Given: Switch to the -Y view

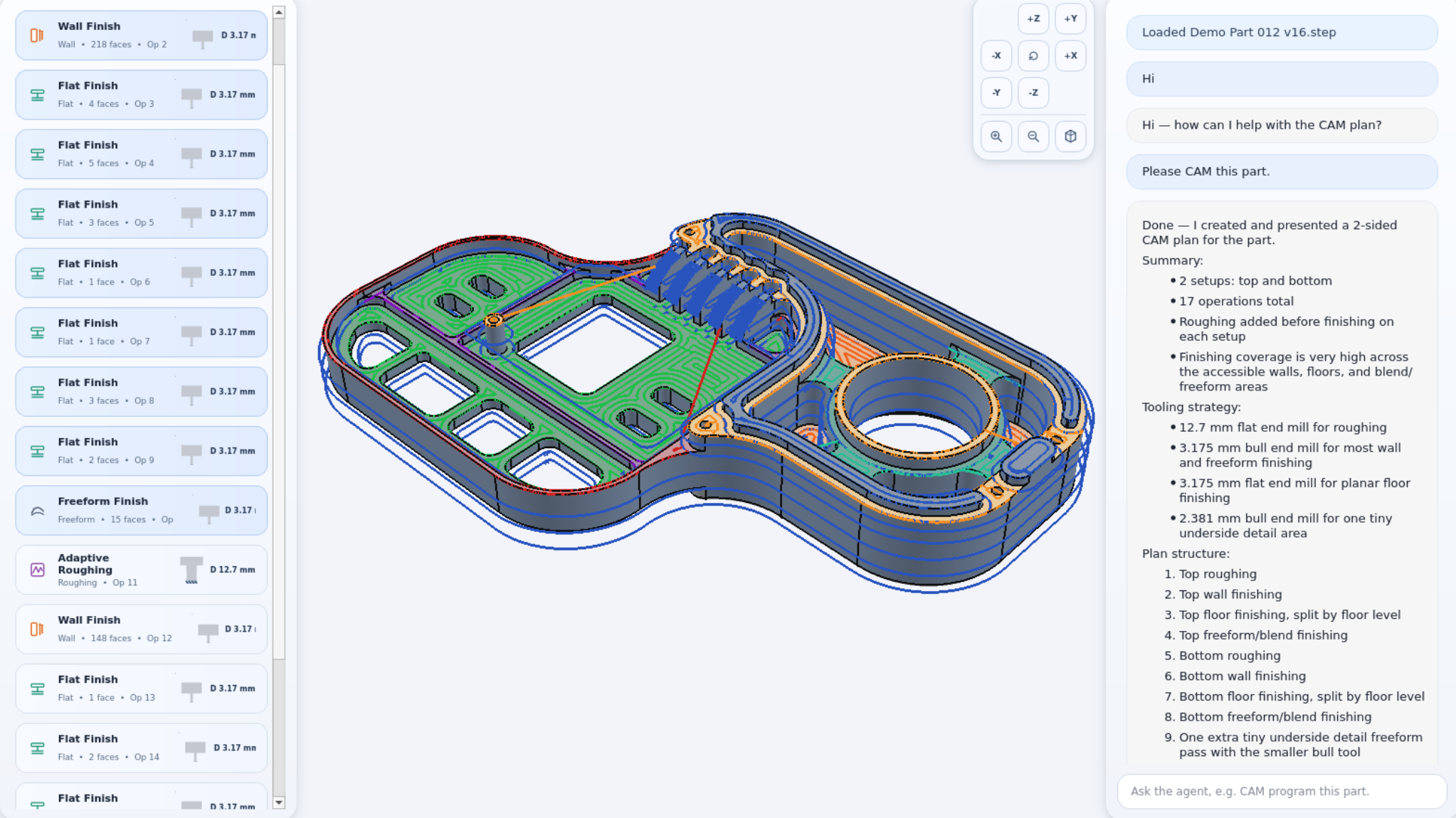Looking at the screenshot, I should pyautogui.click(x=996, y=92).
